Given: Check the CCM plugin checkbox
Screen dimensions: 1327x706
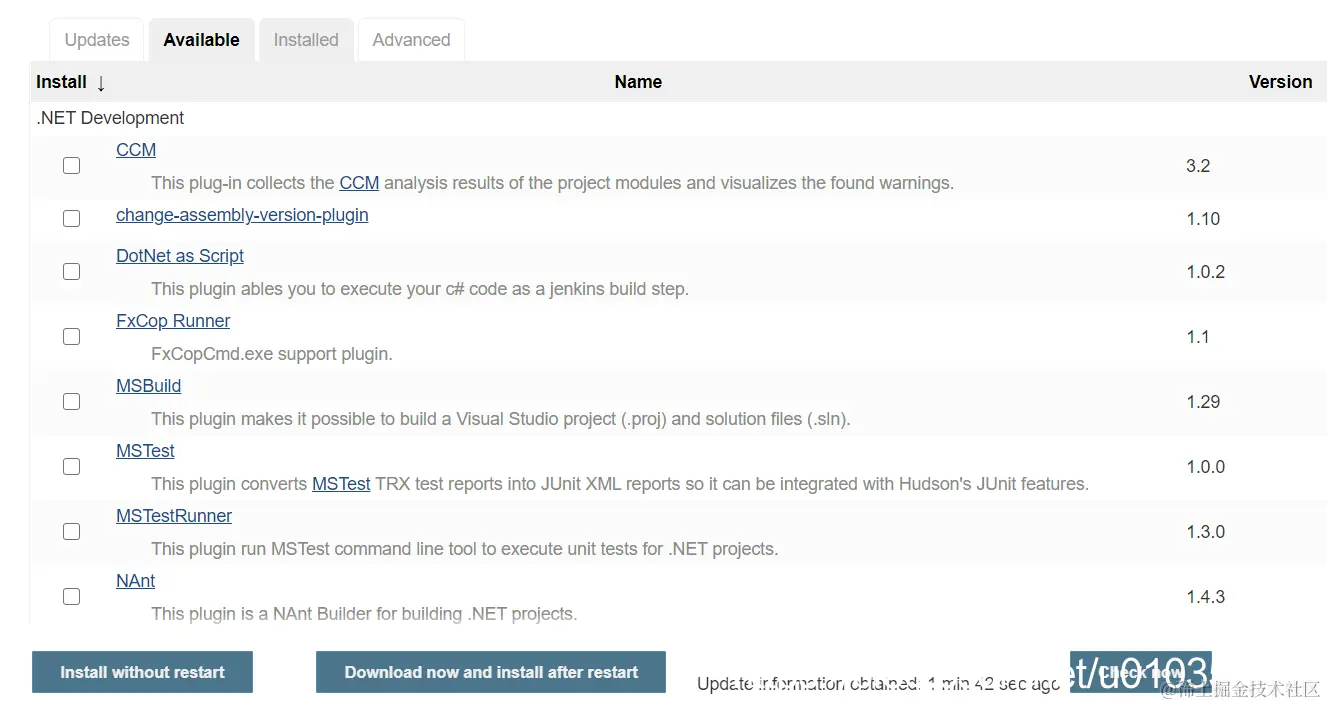Looking at the screenshot, I should 71,166.
